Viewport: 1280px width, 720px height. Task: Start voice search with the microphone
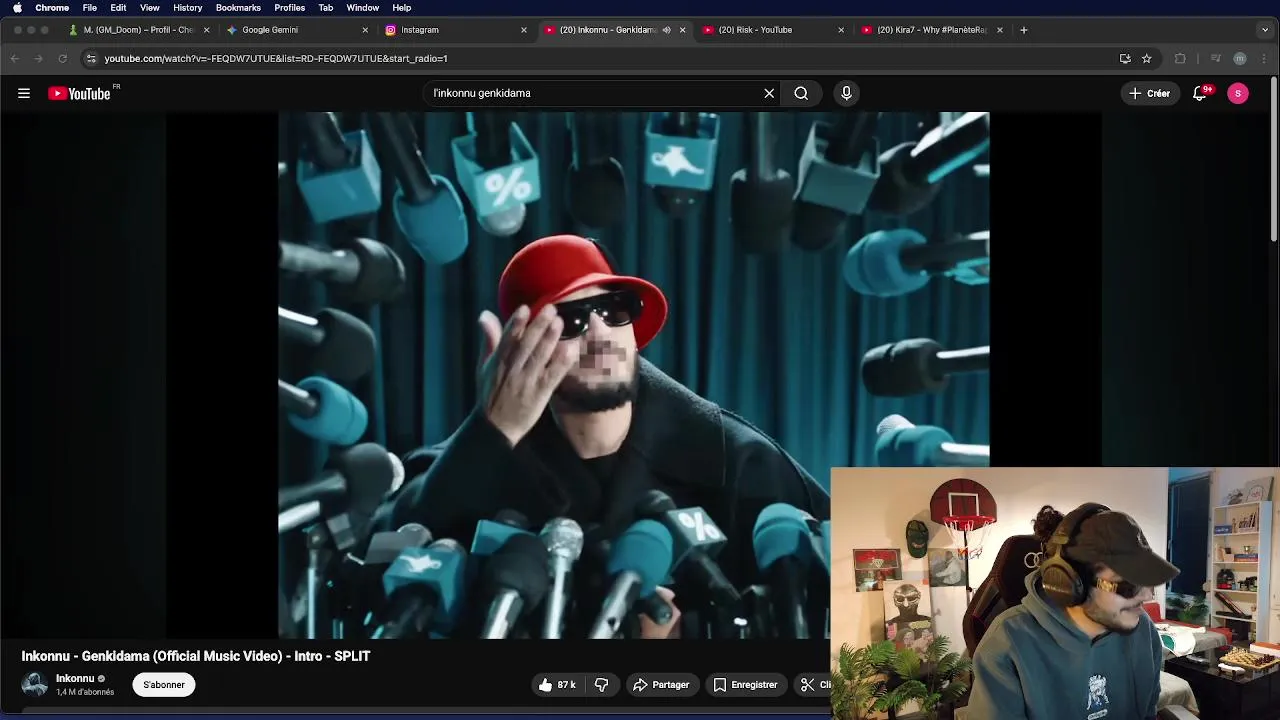(x=846, y=93)
